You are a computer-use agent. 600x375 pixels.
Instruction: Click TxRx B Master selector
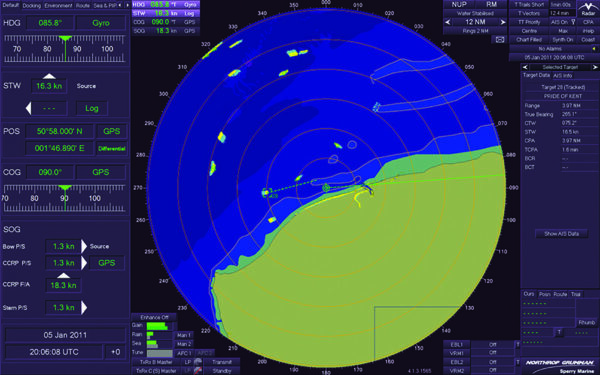156,362
